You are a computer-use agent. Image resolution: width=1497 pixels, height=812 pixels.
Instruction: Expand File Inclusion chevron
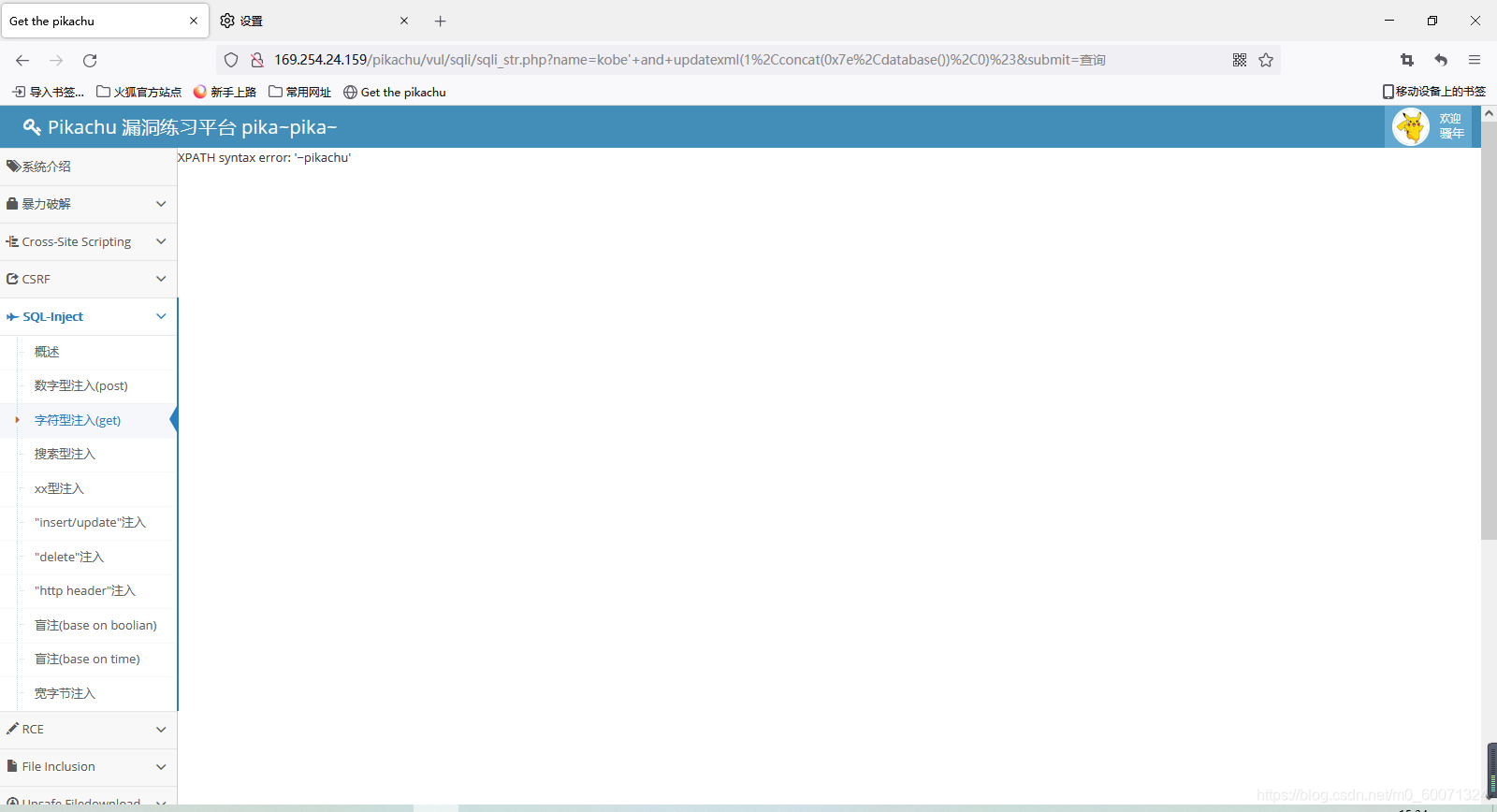pyautogui.click(x=161, y=766)
